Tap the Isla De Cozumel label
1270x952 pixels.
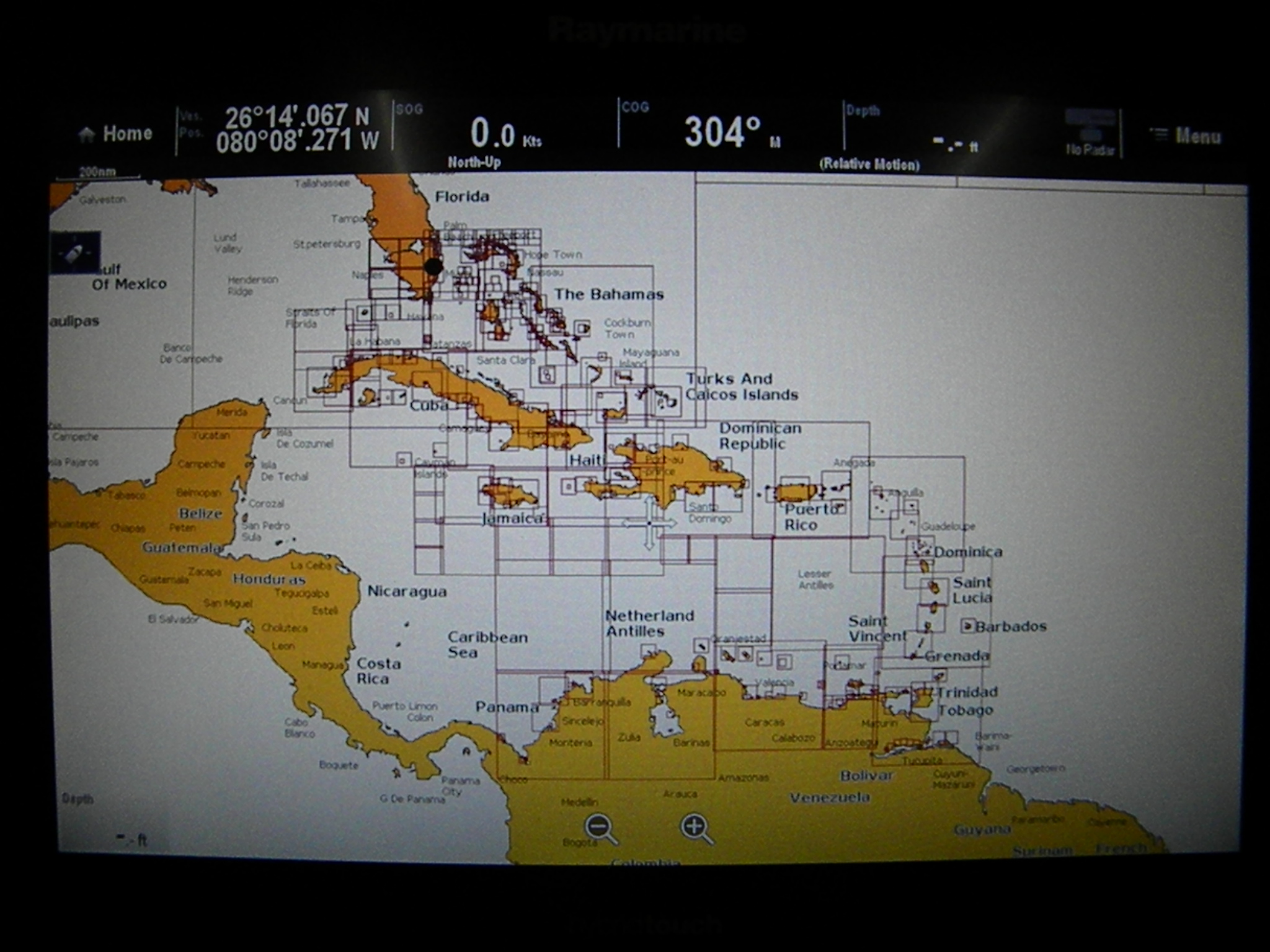(x=304, y=438)
